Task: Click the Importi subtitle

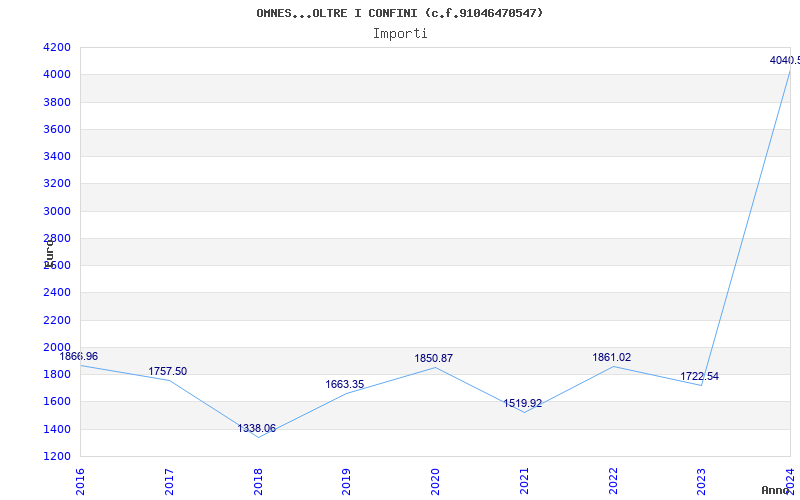Action: click(400, 33)
